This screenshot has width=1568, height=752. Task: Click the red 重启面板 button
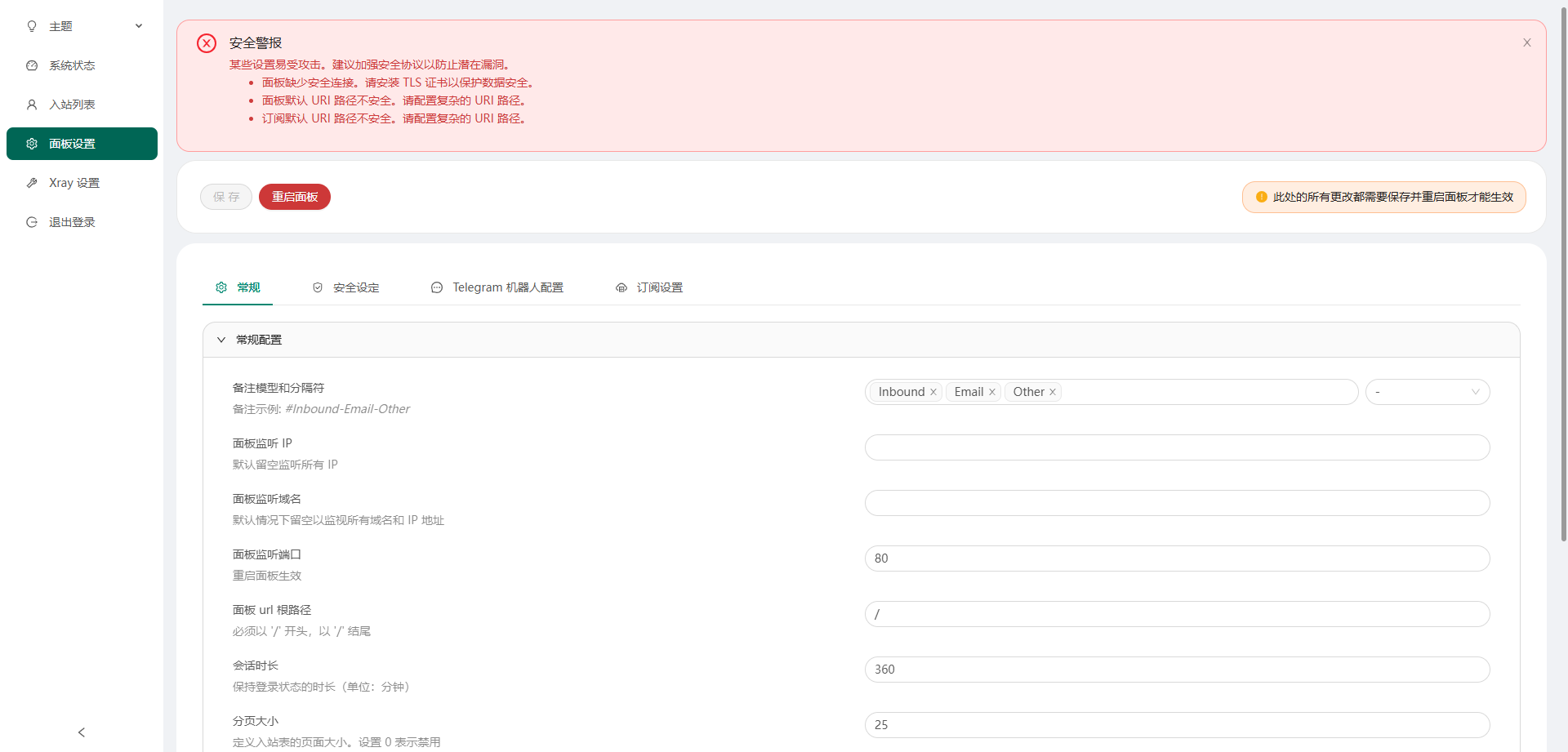pyautogui.click(x=295, y=197)
